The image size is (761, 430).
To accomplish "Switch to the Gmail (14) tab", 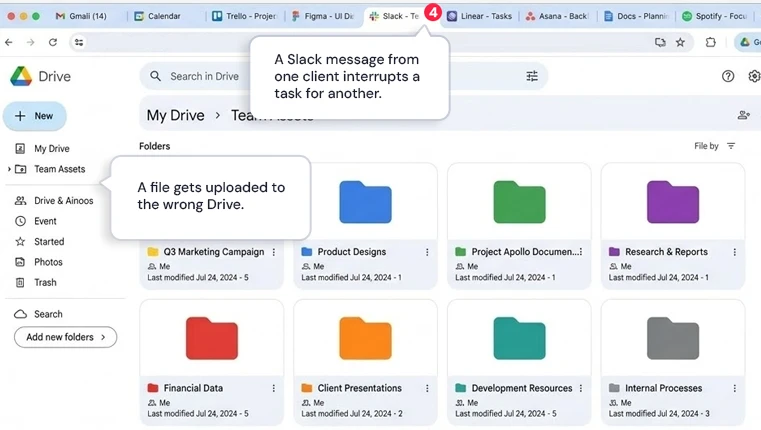I will coord(80,16).
